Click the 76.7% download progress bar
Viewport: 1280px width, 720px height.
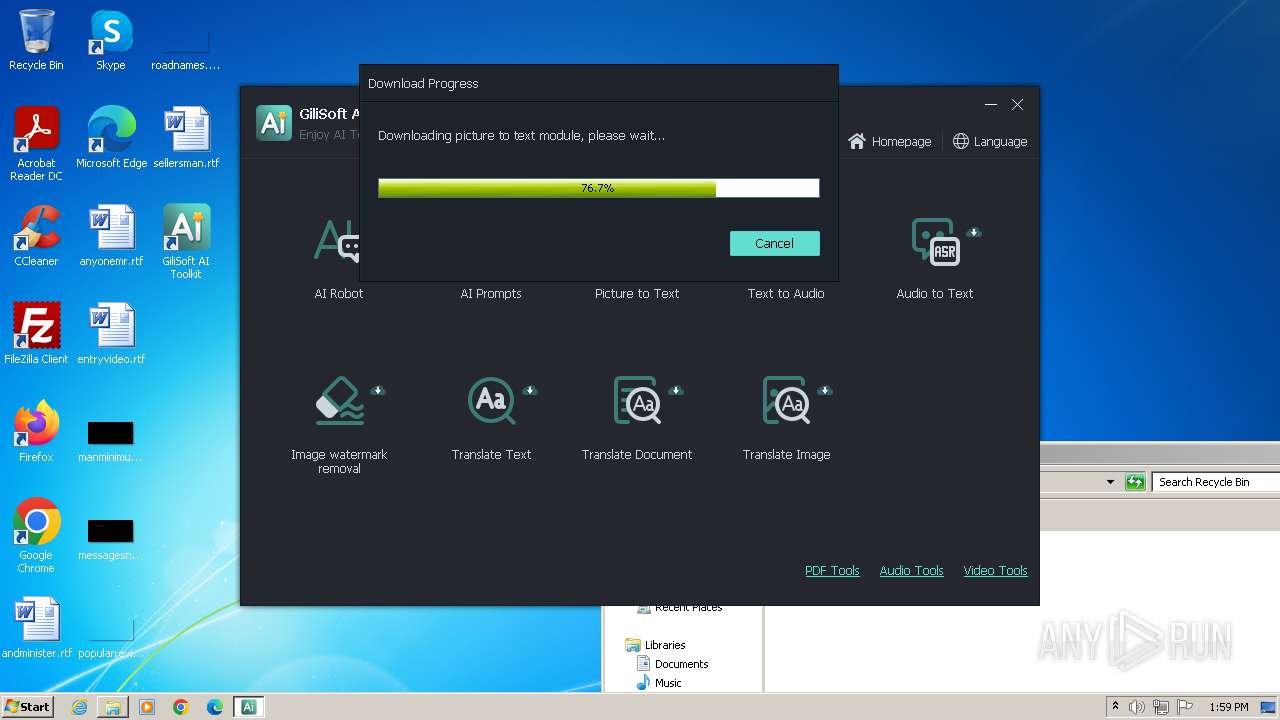tap(598, 188)
